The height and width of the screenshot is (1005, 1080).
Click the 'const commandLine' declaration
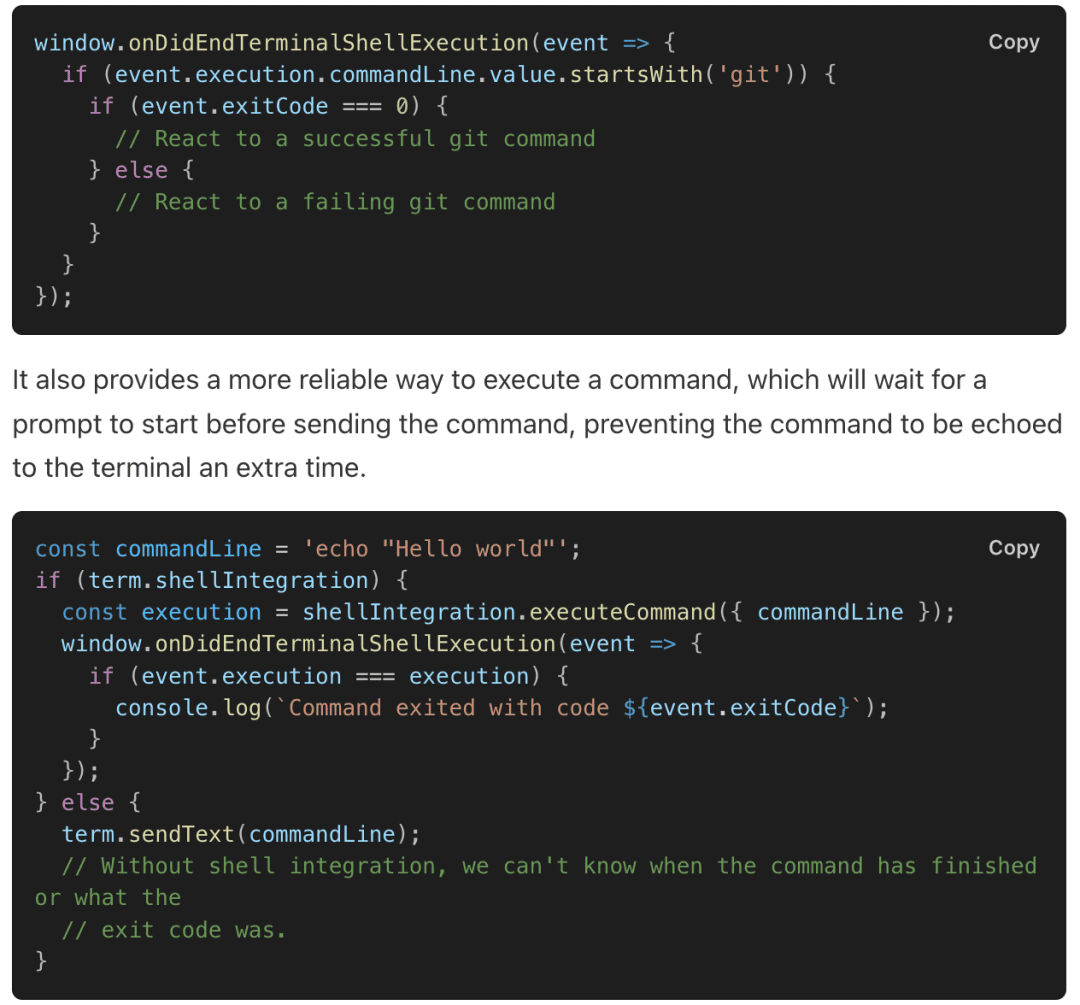point(148,549)
